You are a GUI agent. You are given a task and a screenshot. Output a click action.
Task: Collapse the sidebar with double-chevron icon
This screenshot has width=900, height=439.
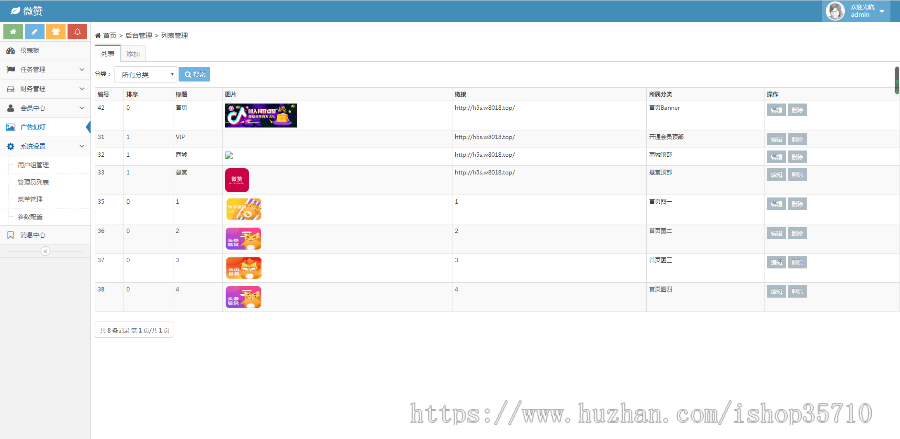coord(45,251)
